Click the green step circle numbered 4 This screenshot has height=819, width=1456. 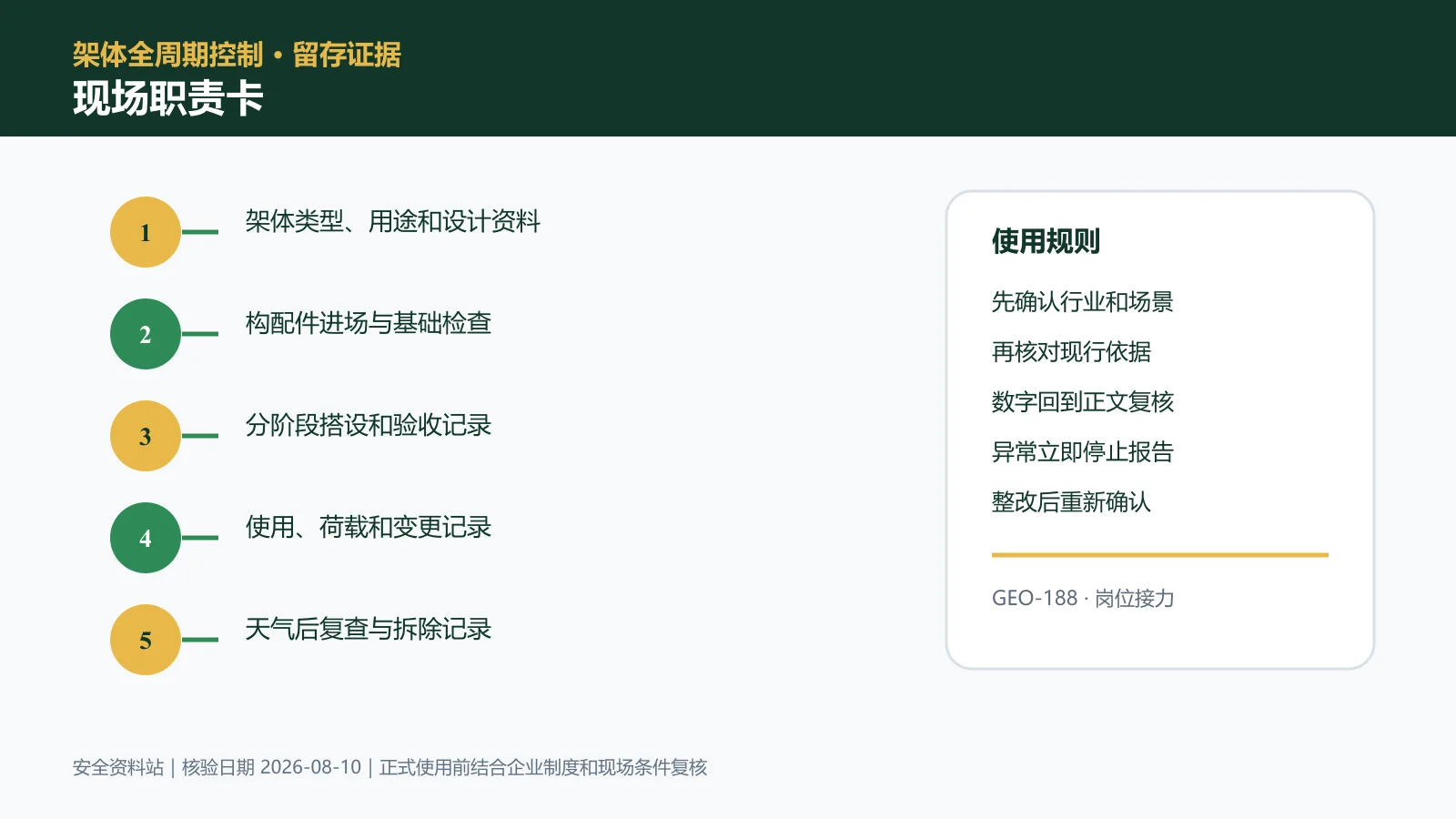click(146, 538)
